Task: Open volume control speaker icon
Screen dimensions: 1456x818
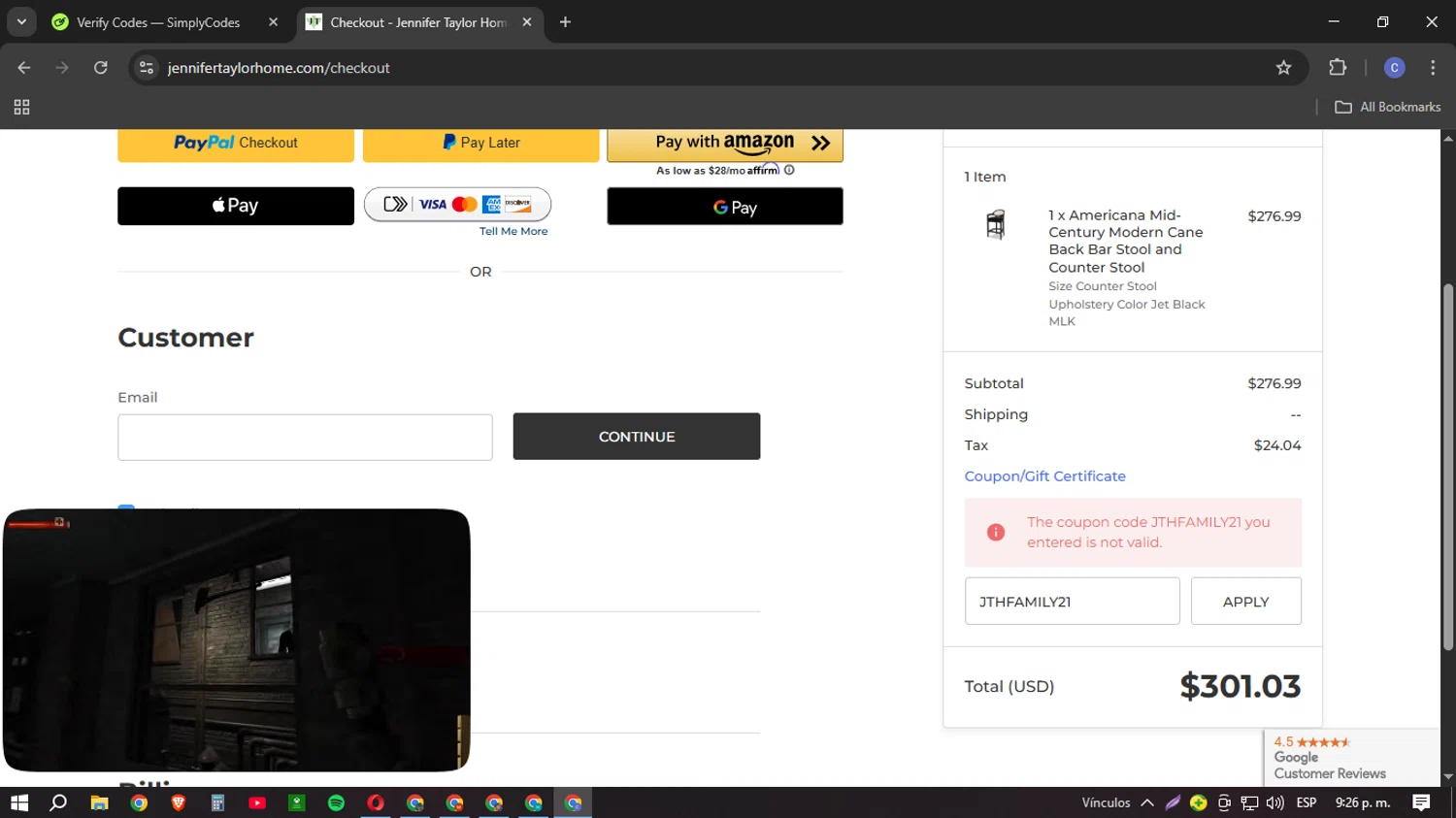Action: coord(1274,802)
